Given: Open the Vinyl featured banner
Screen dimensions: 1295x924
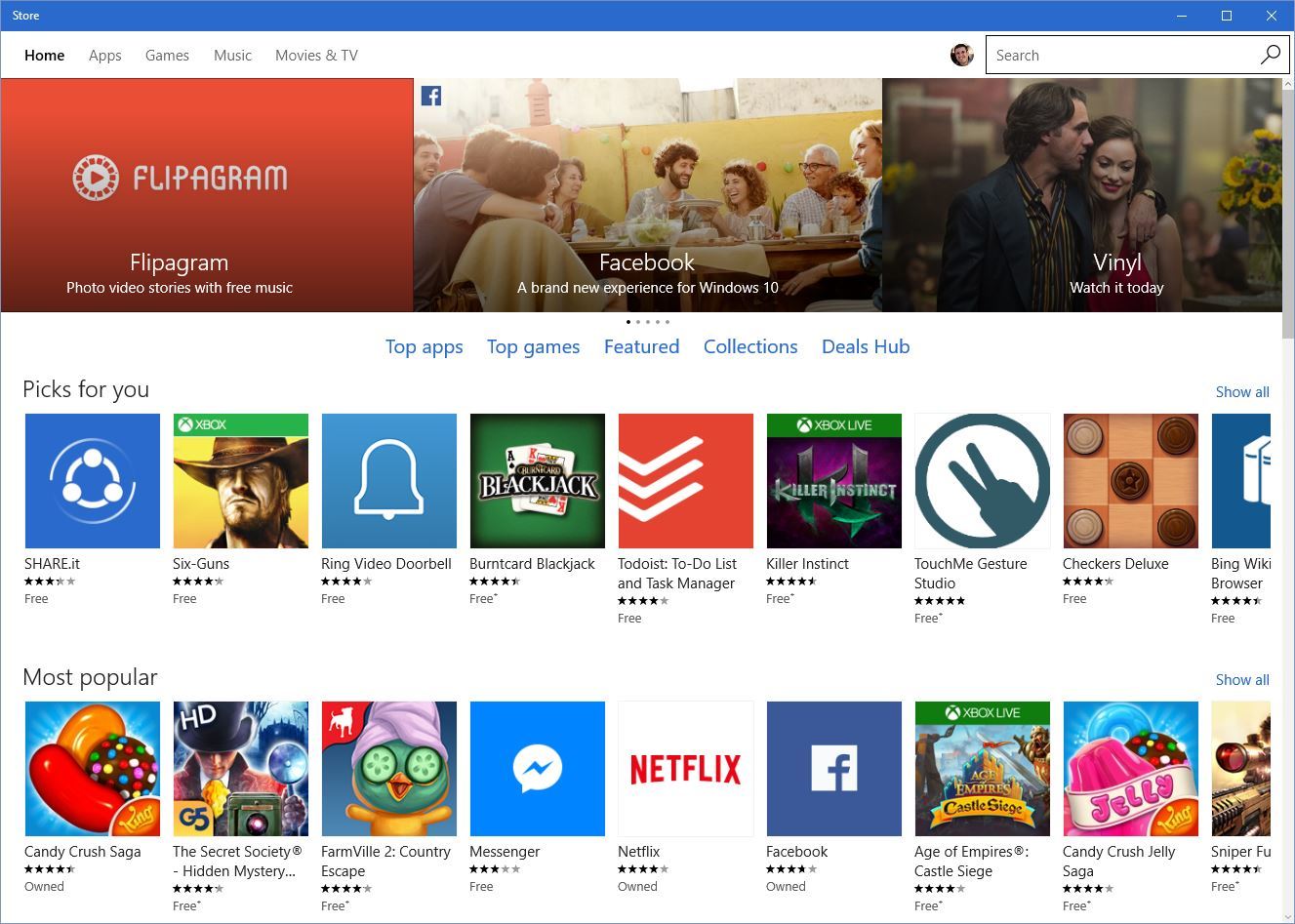Looking at the screenshot, I should click(1081, 195).
